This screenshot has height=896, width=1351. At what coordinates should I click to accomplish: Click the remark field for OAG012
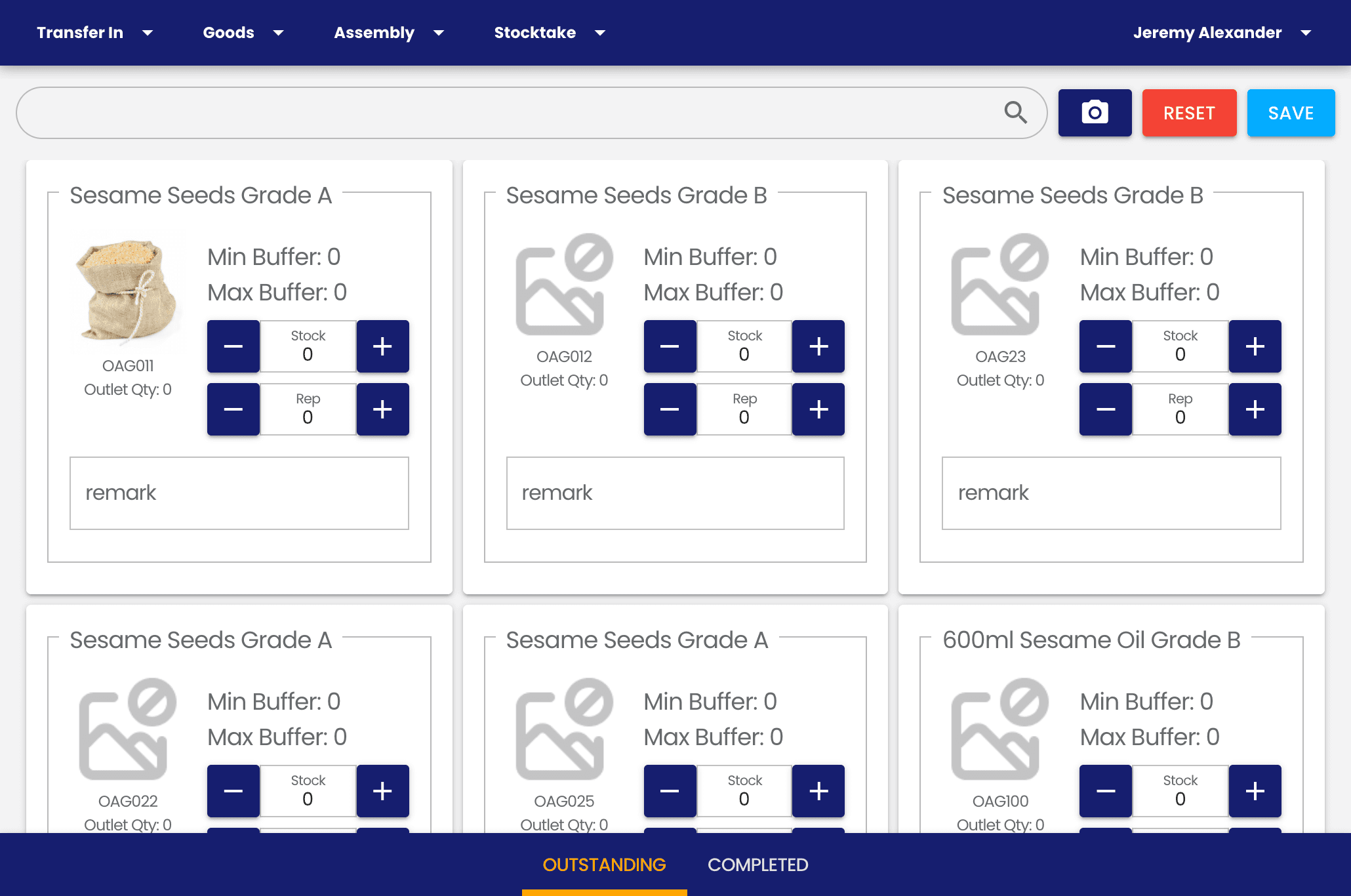click(x=675, y=493)
